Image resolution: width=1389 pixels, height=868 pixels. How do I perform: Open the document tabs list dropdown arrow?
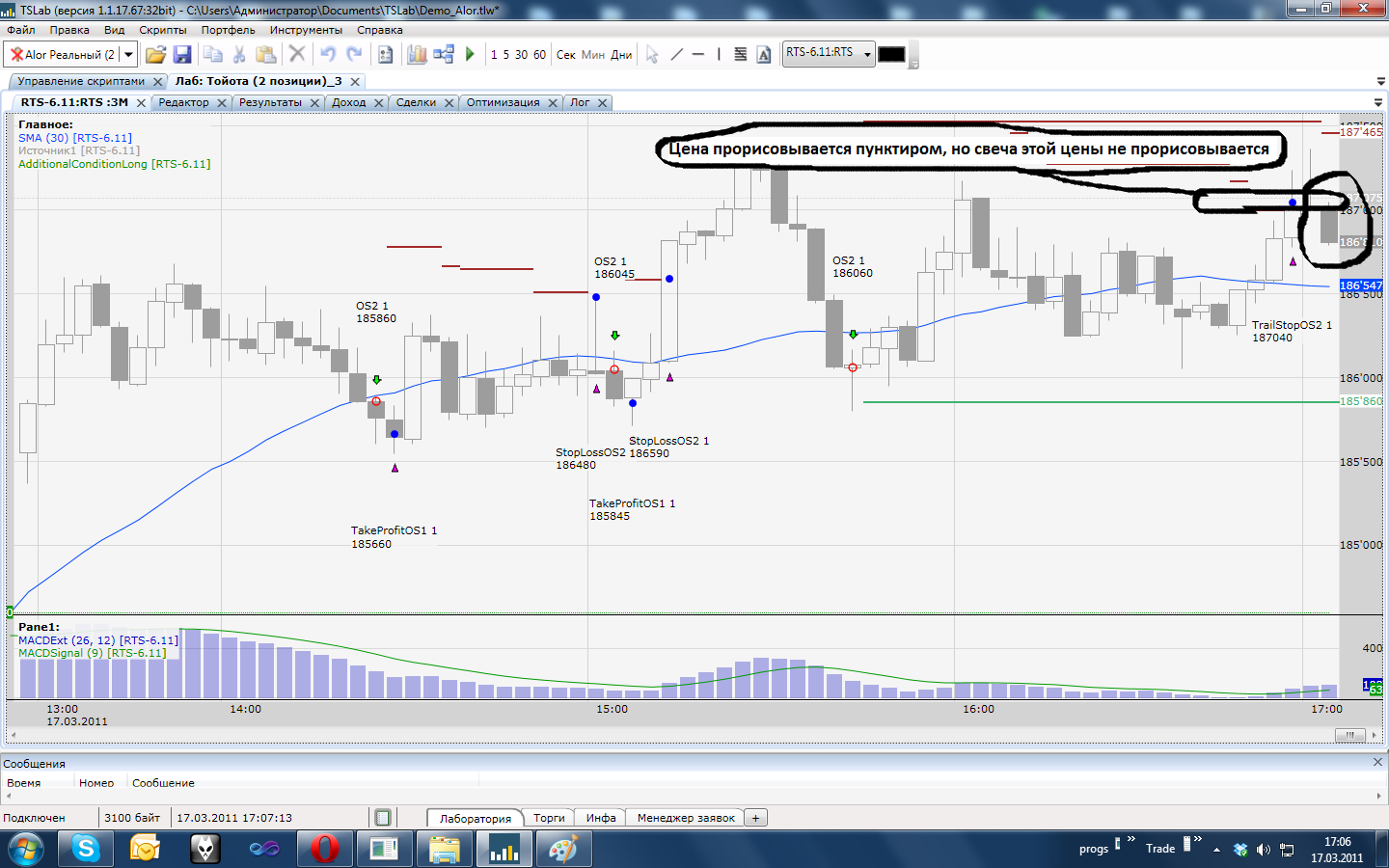[x=1380, y=82]
